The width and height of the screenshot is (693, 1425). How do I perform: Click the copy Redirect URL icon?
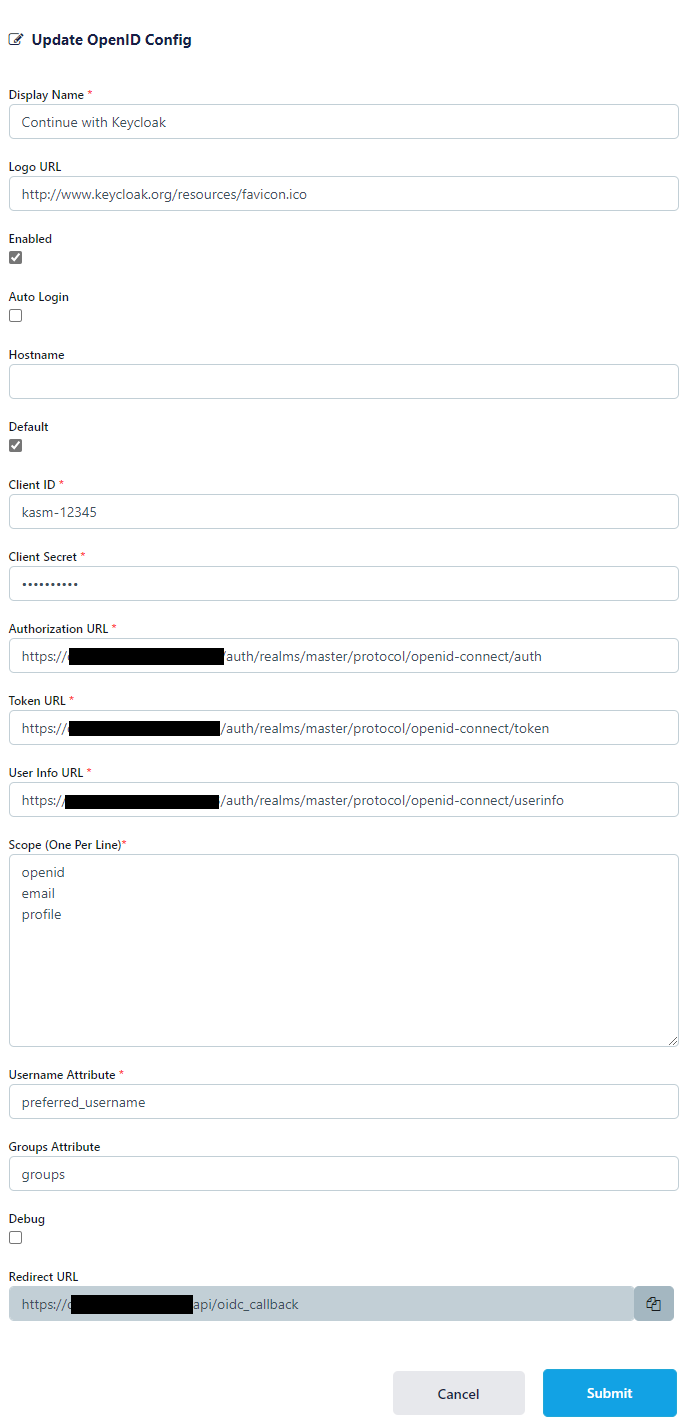point(654,1304)
